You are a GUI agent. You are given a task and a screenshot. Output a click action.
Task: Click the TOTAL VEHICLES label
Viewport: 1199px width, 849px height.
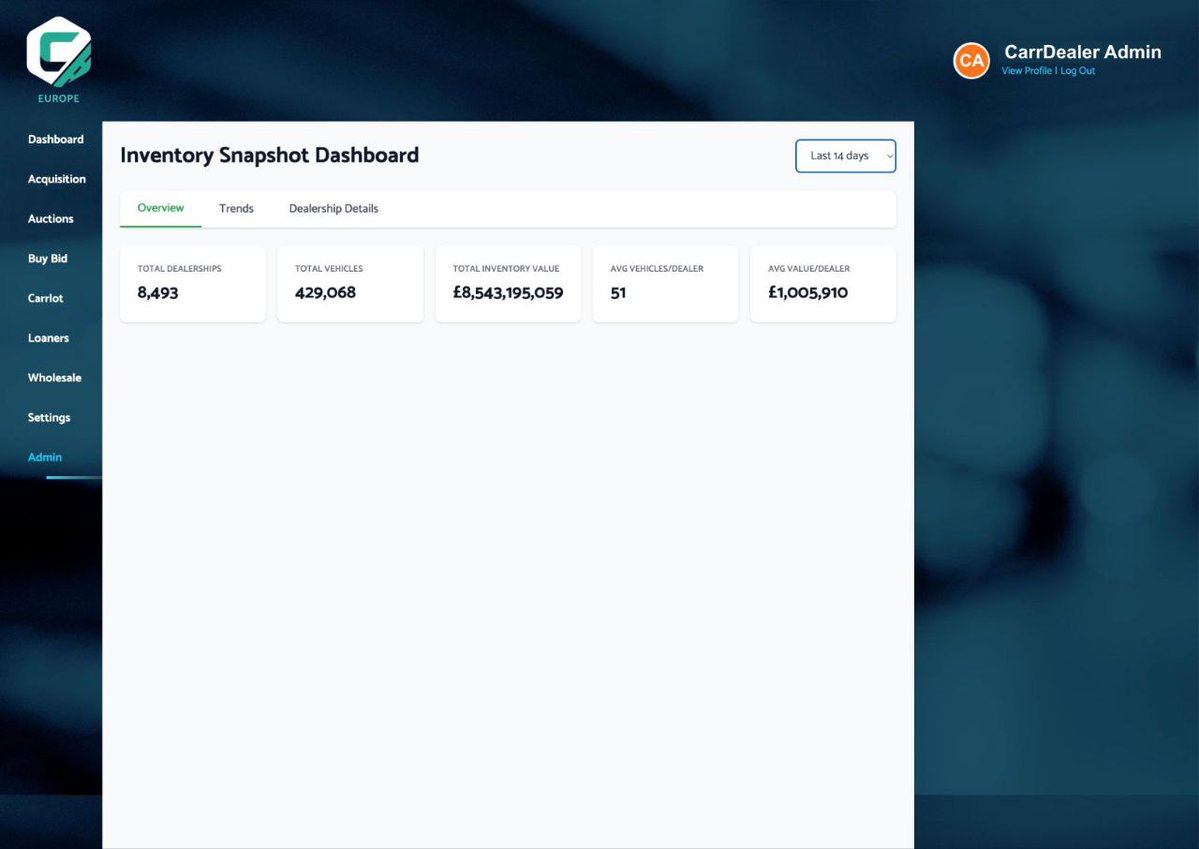329,268
